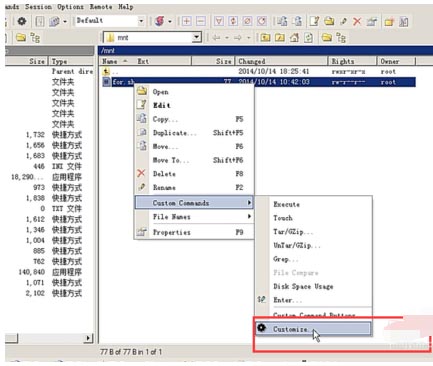Viewport: 433px width, 366px height.
Task: Open the forward button history dropdown arrow
Action: point(248,38)
